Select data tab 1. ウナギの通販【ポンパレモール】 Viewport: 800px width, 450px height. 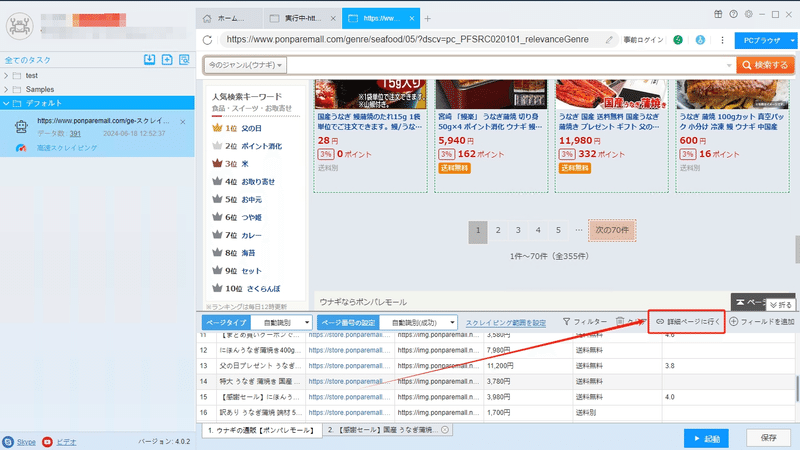pyautogui.click(x=262, y=430)
